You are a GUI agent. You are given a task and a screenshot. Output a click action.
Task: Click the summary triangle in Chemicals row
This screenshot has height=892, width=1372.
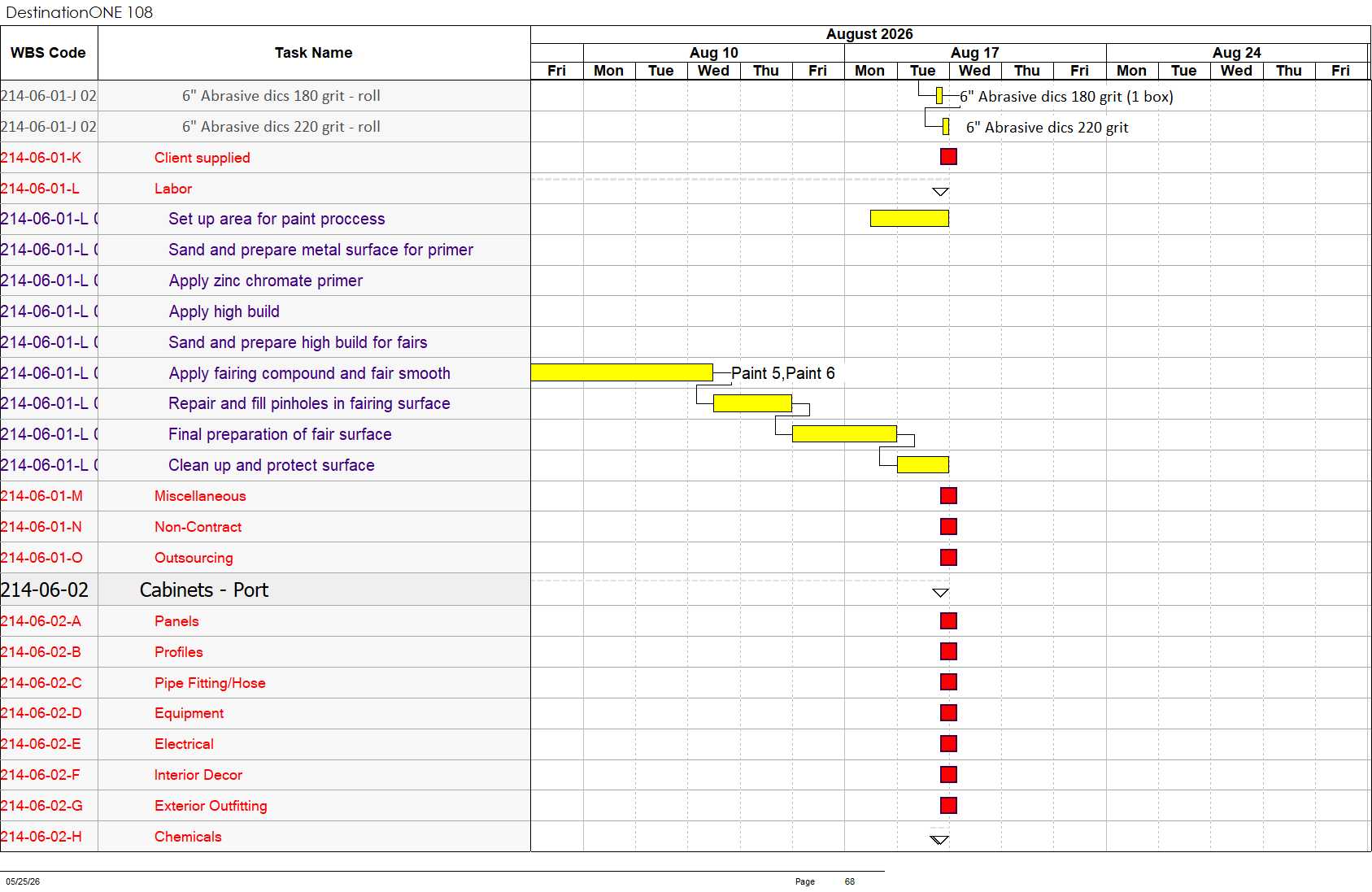[x=939, y=840]
